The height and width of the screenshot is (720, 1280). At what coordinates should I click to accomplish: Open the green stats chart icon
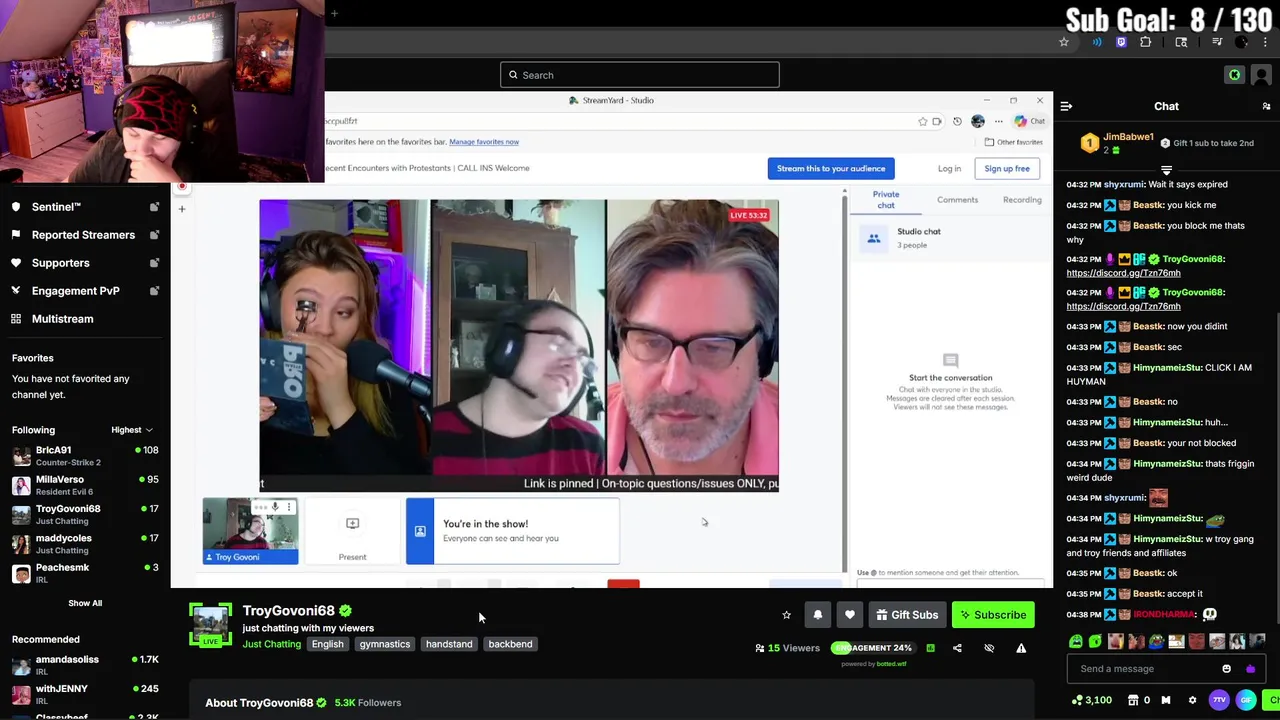(930, 648)
